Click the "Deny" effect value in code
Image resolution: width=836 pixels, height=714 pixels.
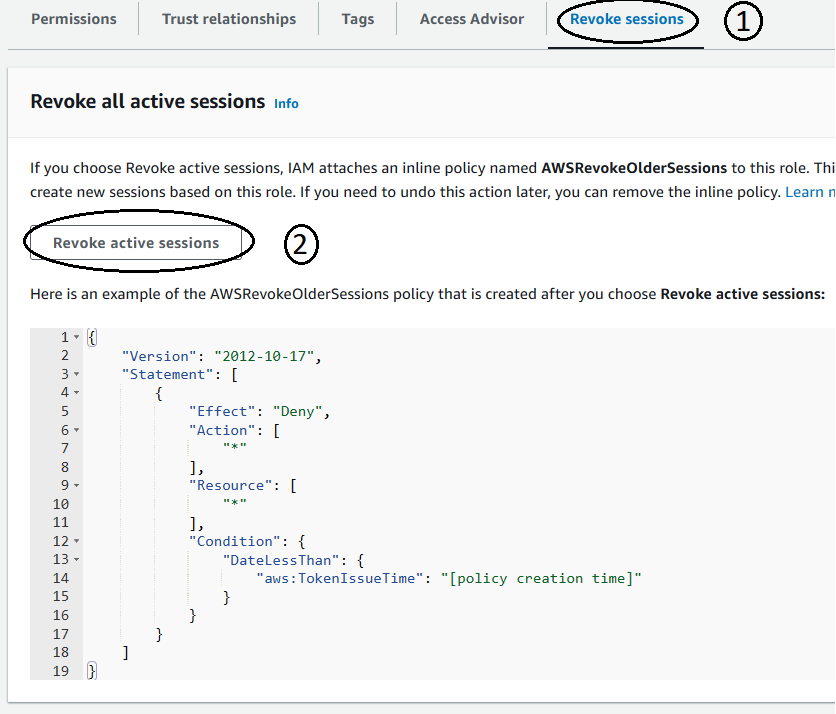tap(299, 411)
